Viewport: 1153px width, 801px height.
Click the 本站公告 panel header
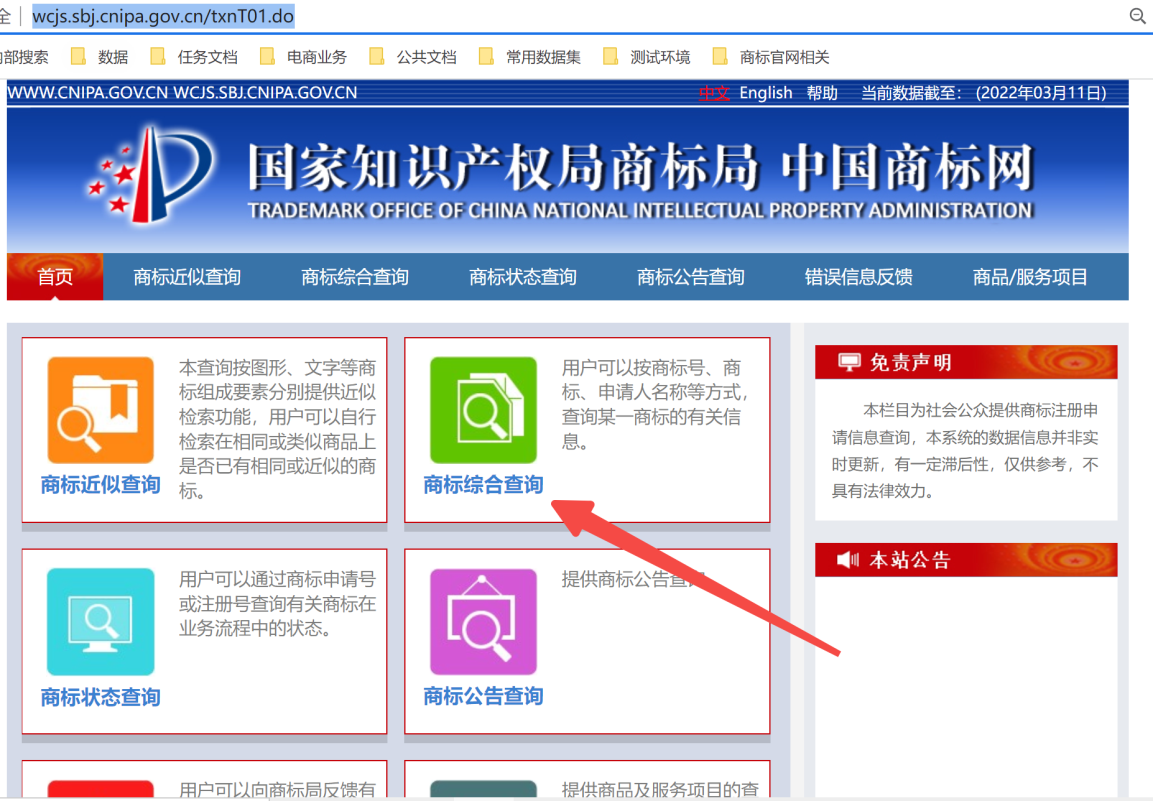(966, 560)
